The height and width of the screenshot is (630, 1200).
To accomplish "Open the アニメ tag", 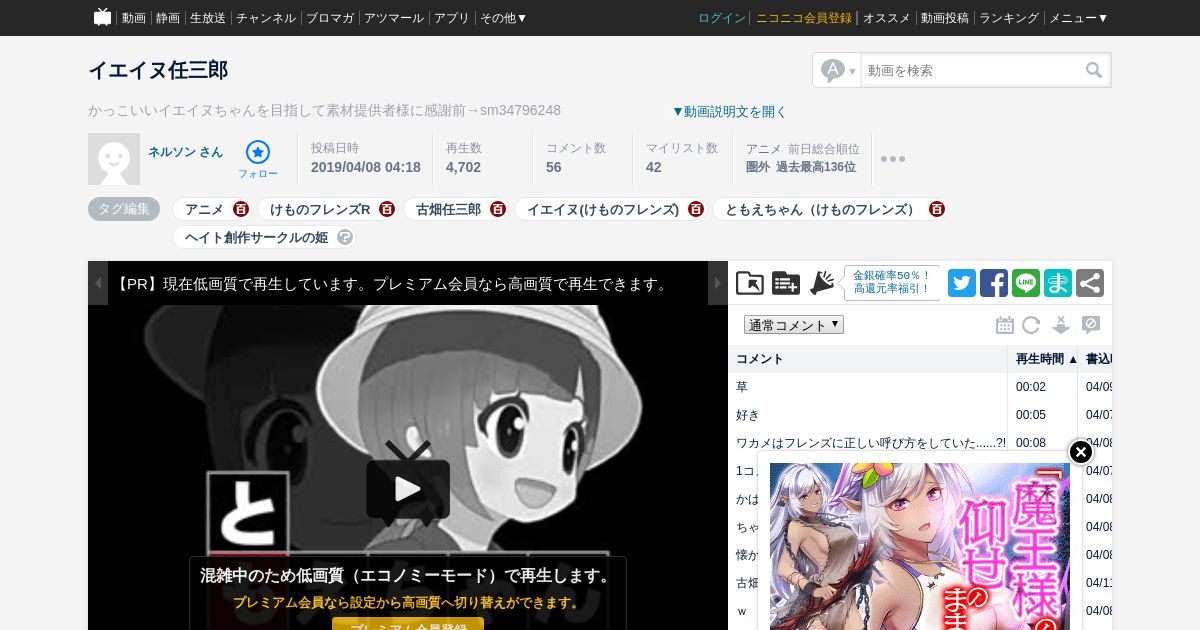I will [x=204, y=209].
